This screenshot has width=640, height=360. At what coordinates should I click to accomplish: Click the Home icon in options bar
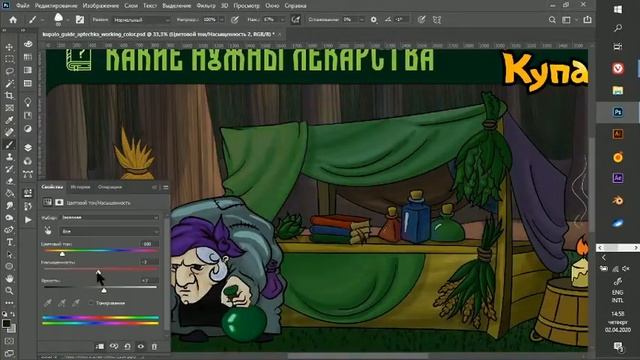point(13,20)
